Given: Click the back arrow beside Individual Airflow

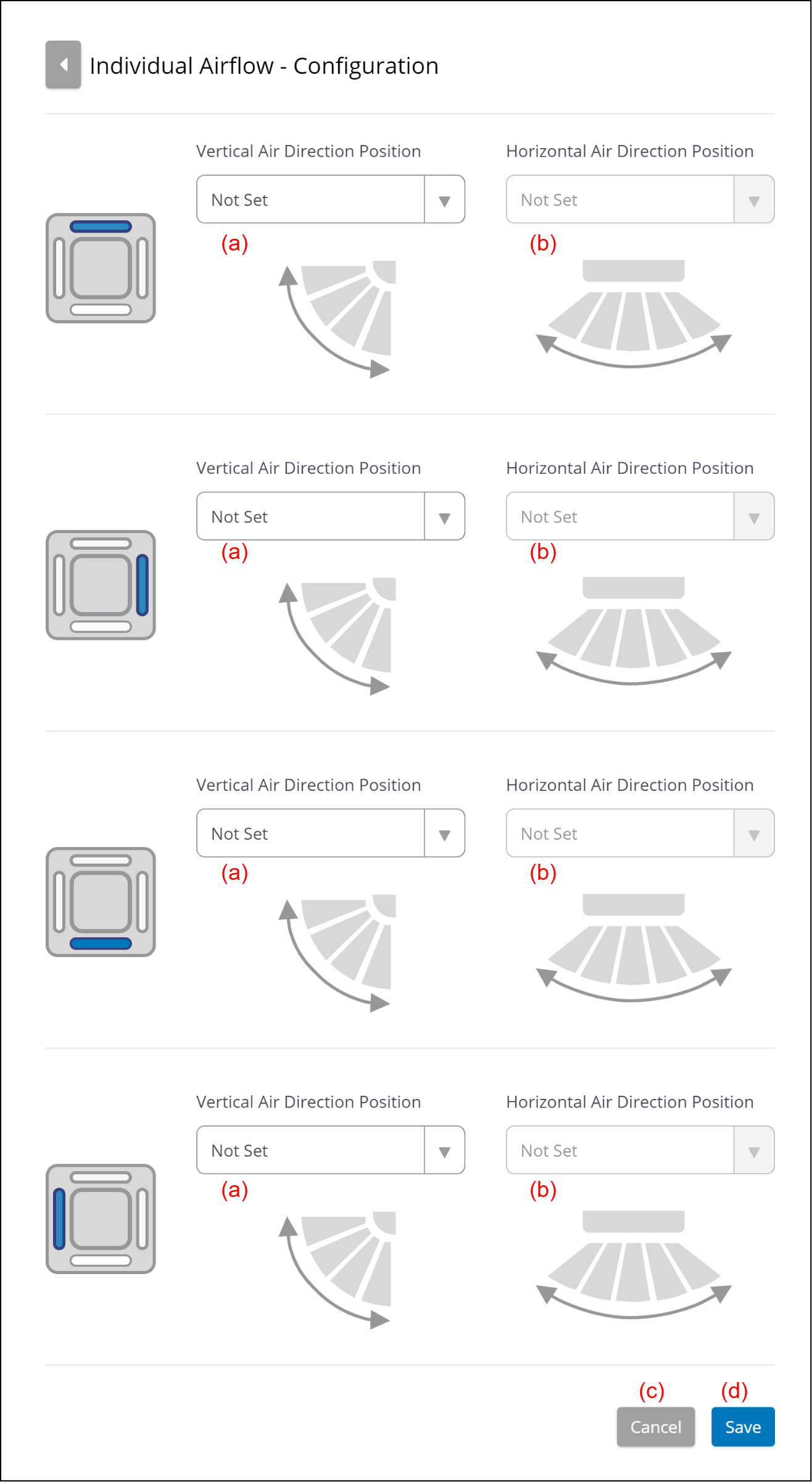Looking at the screenshot, I should (63, 65).
